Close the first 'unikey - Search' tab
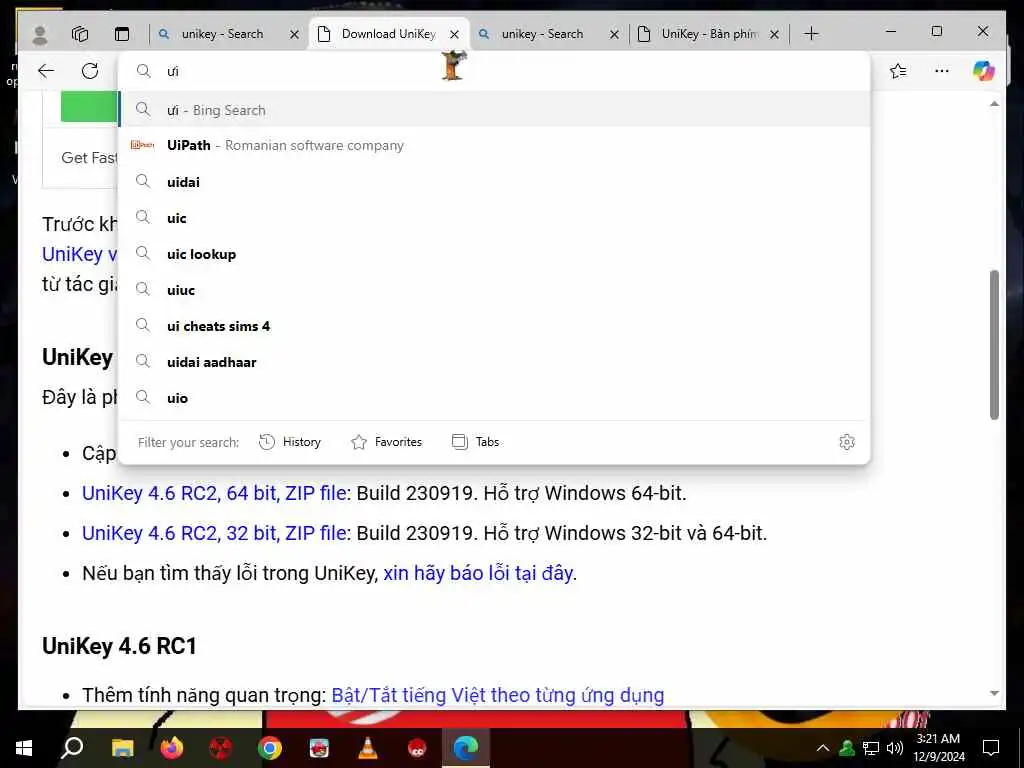This screenshot has width=1024, height=768. pos(295,35)
